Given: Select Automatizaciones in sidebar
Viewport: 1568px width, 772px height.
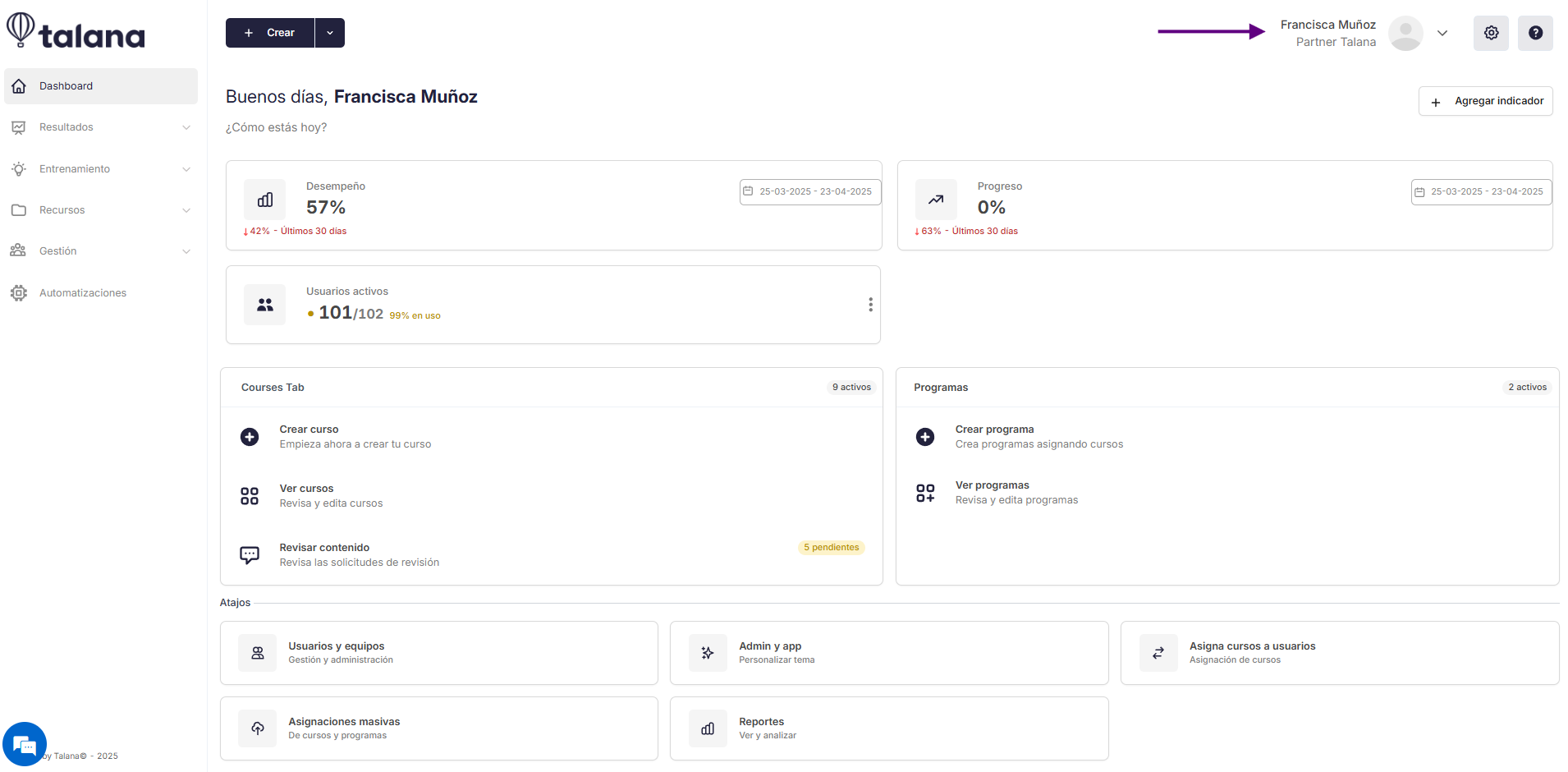Looking at the screenshot, I should [101, 293].
